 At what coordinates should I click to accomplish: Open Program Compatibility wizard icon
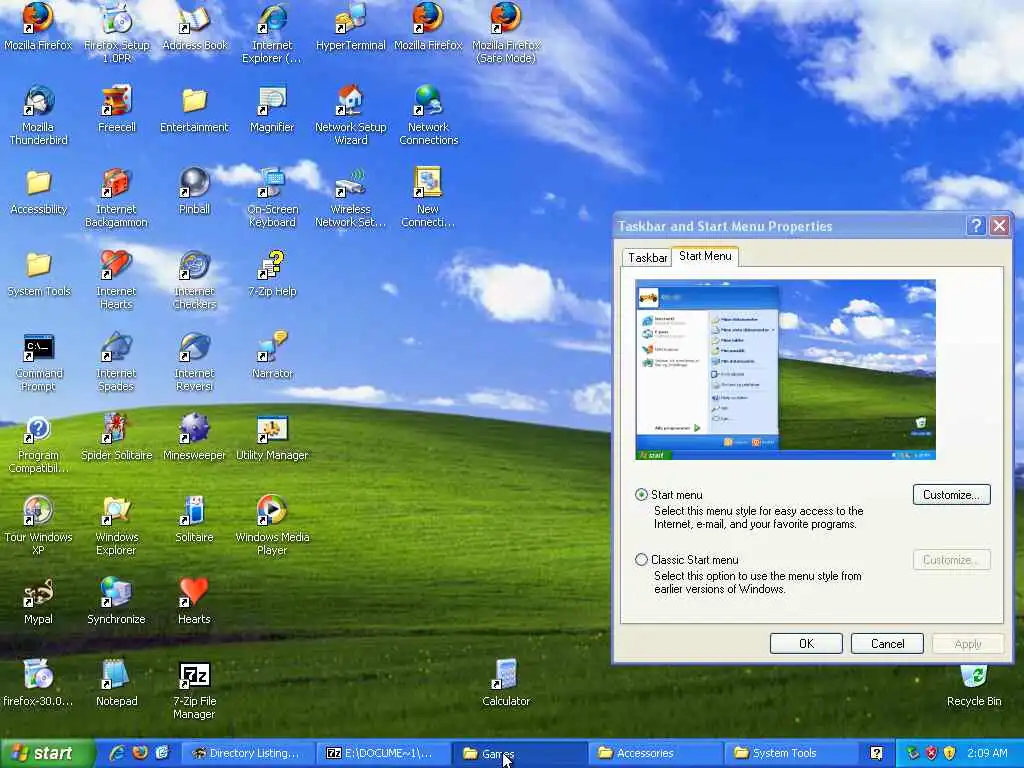(39, 443)
